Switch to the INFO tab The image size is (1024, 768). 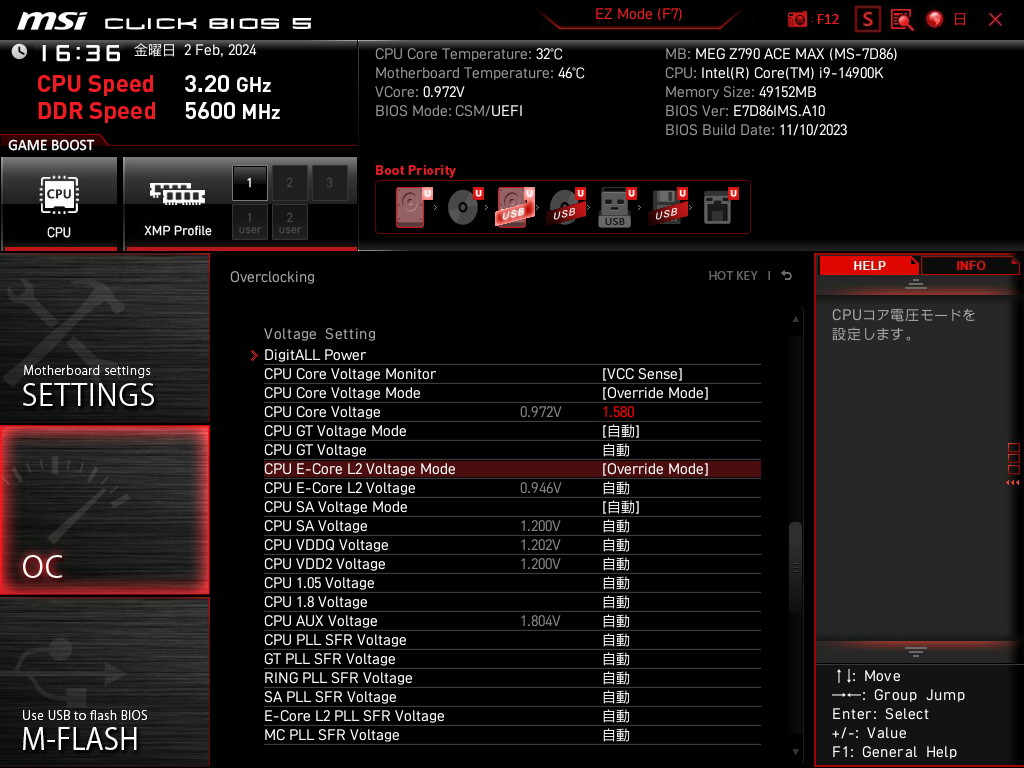[x=970, y=265]
